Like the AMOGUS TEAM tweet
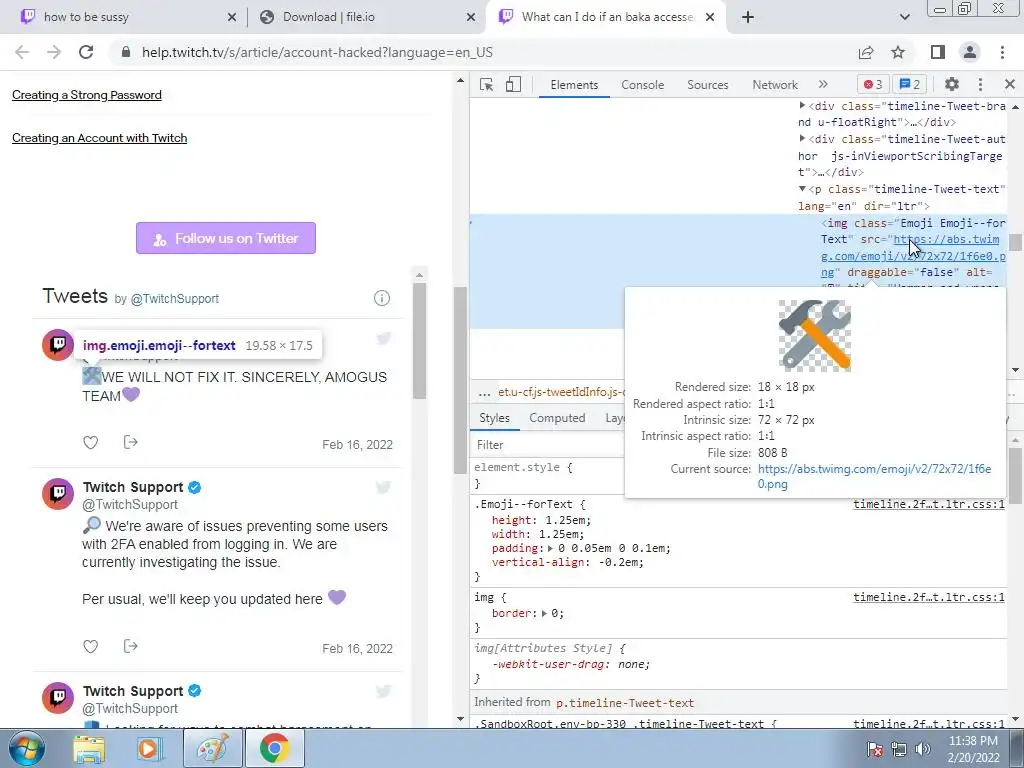The width and height of the screenshot is (1024, 768). [90, 443]
